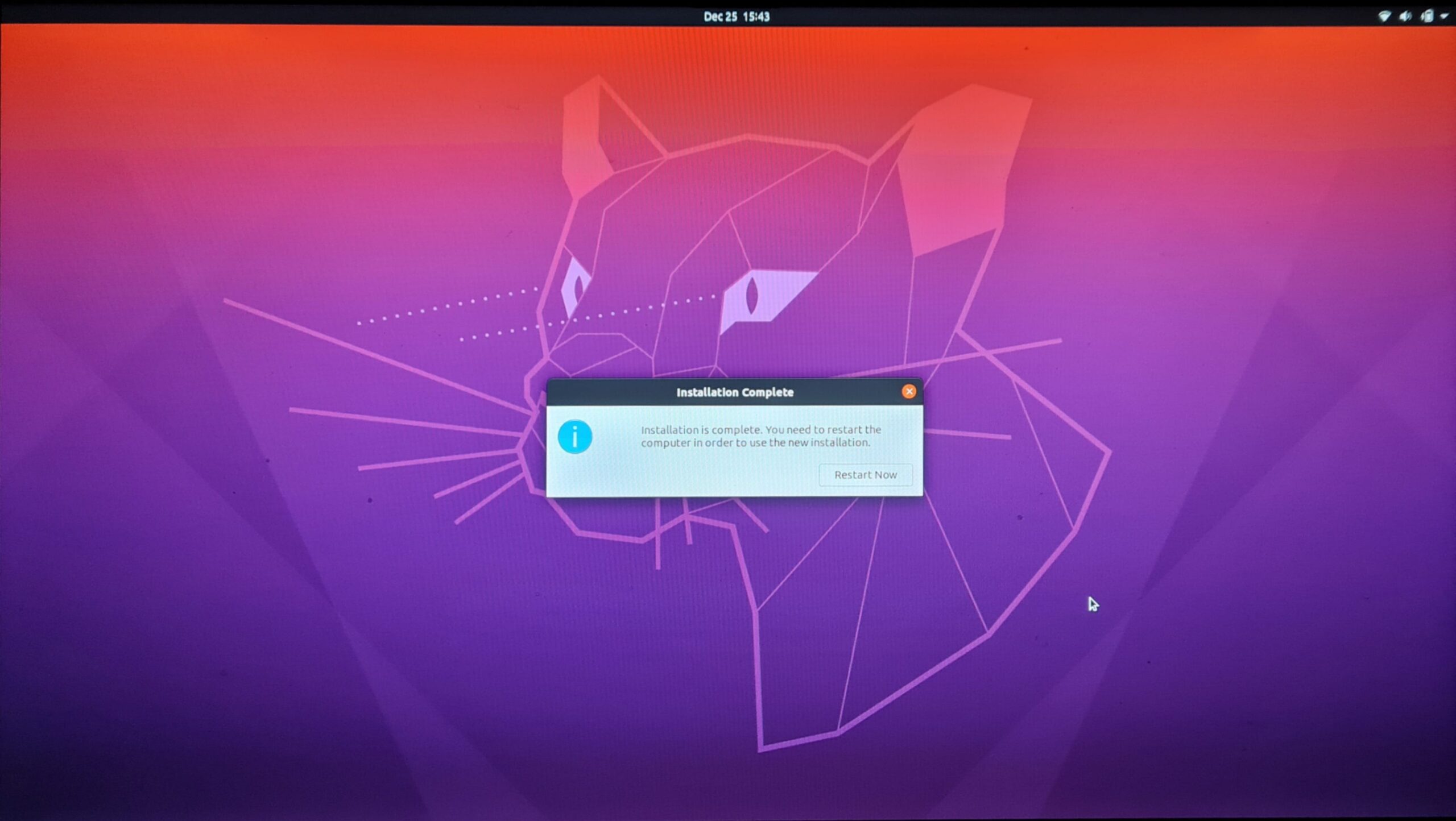
Task: Open the Wi-Fi network indicator
Action: tap(1384, 16)
